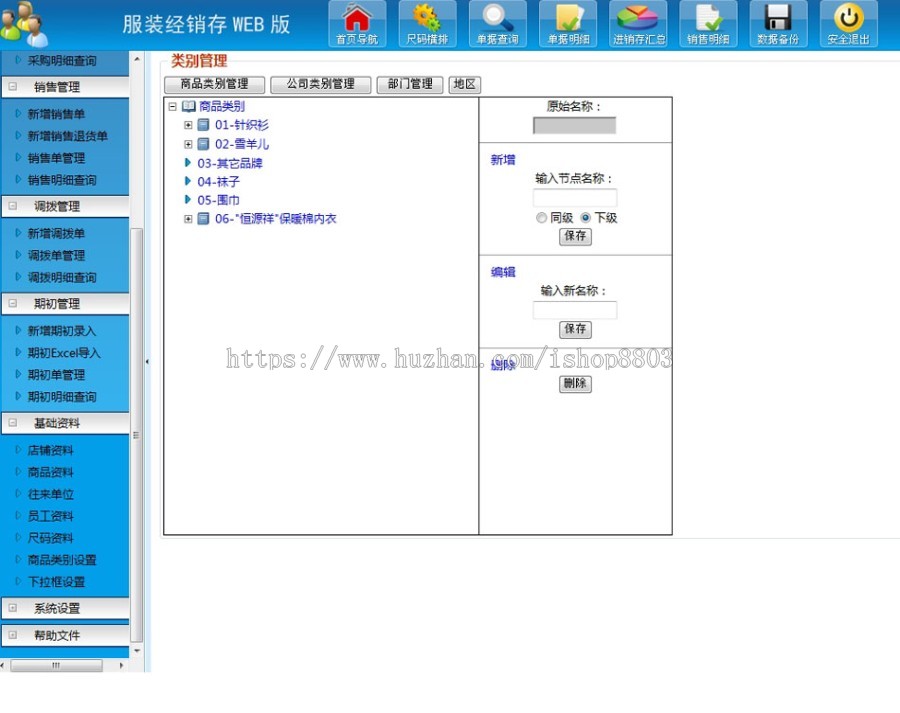Open 单据明细 note icon
900x713 pixels.
(568, 24)
